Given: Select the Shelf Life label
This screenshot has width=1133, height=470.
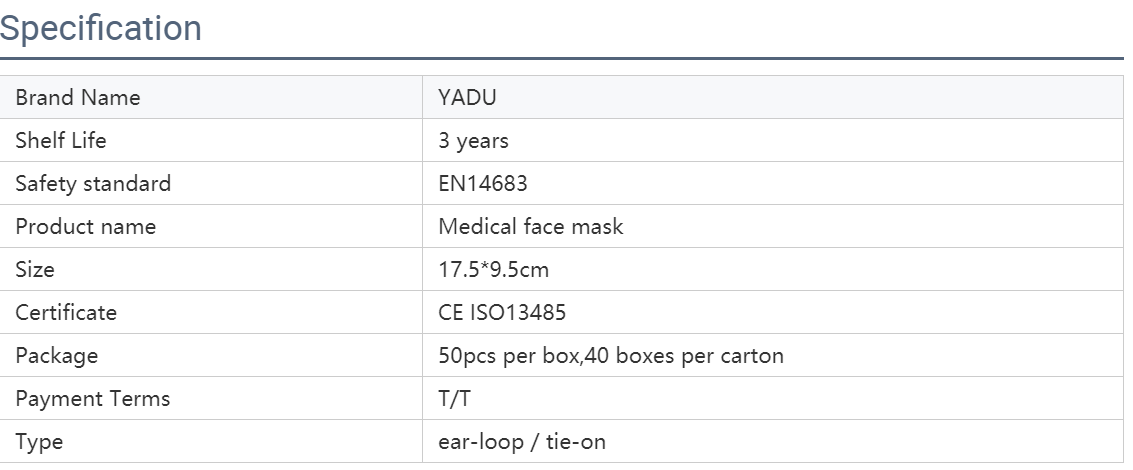Looking at the screenshot, I should point(61,140).
